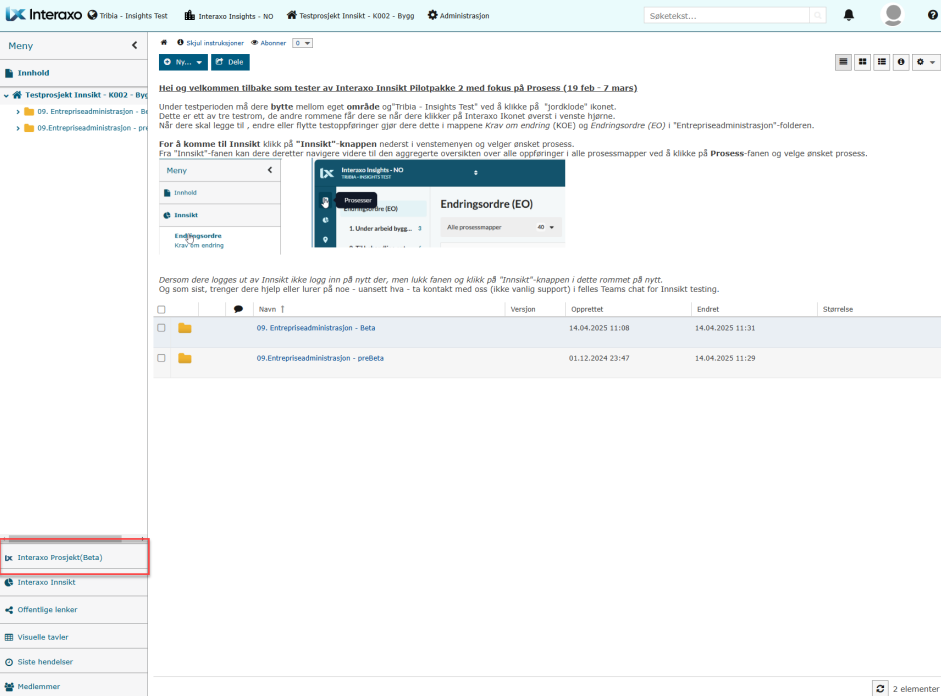Viewport: 941px width, 696px height.
Task: Select Innhold in the sidebar menu
Action: tap(74, 73)
